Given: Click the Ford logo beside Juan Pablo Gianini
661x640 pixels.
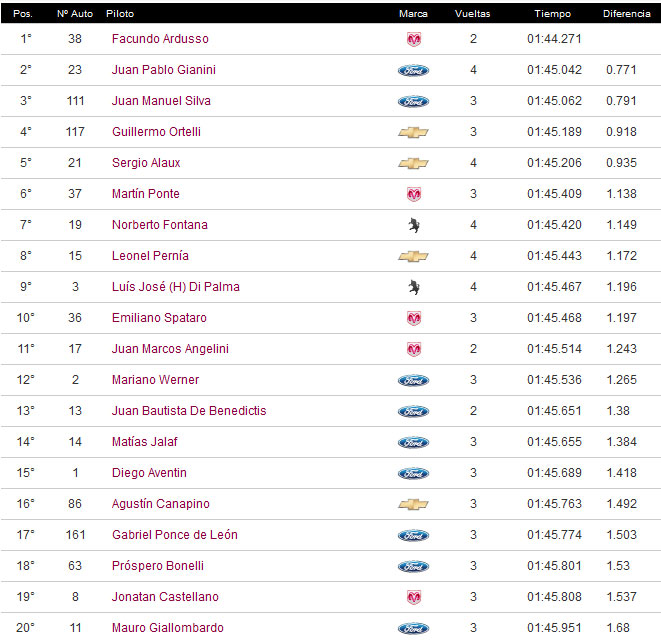Looking at the screenshot, I should [x=413, y=70].
